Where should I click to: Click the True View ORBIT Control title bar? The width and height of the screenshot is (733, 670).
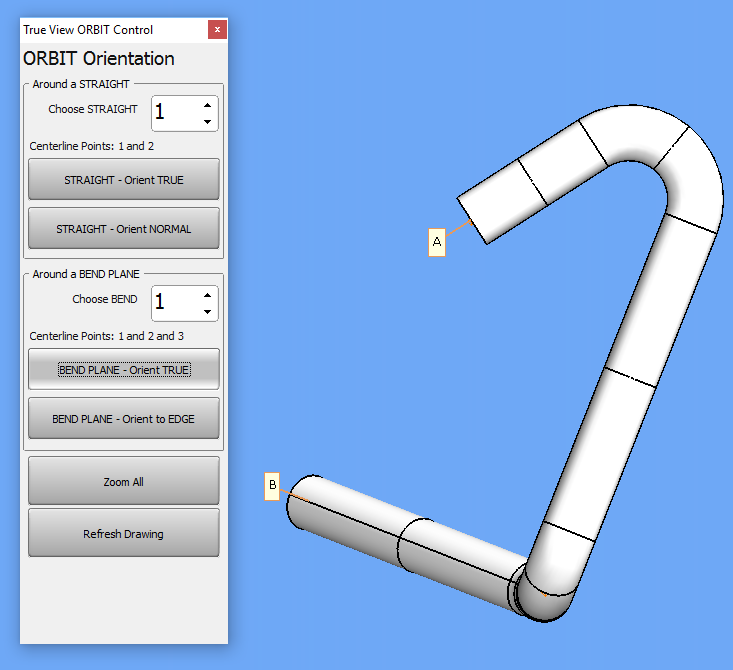coord(110,30)
